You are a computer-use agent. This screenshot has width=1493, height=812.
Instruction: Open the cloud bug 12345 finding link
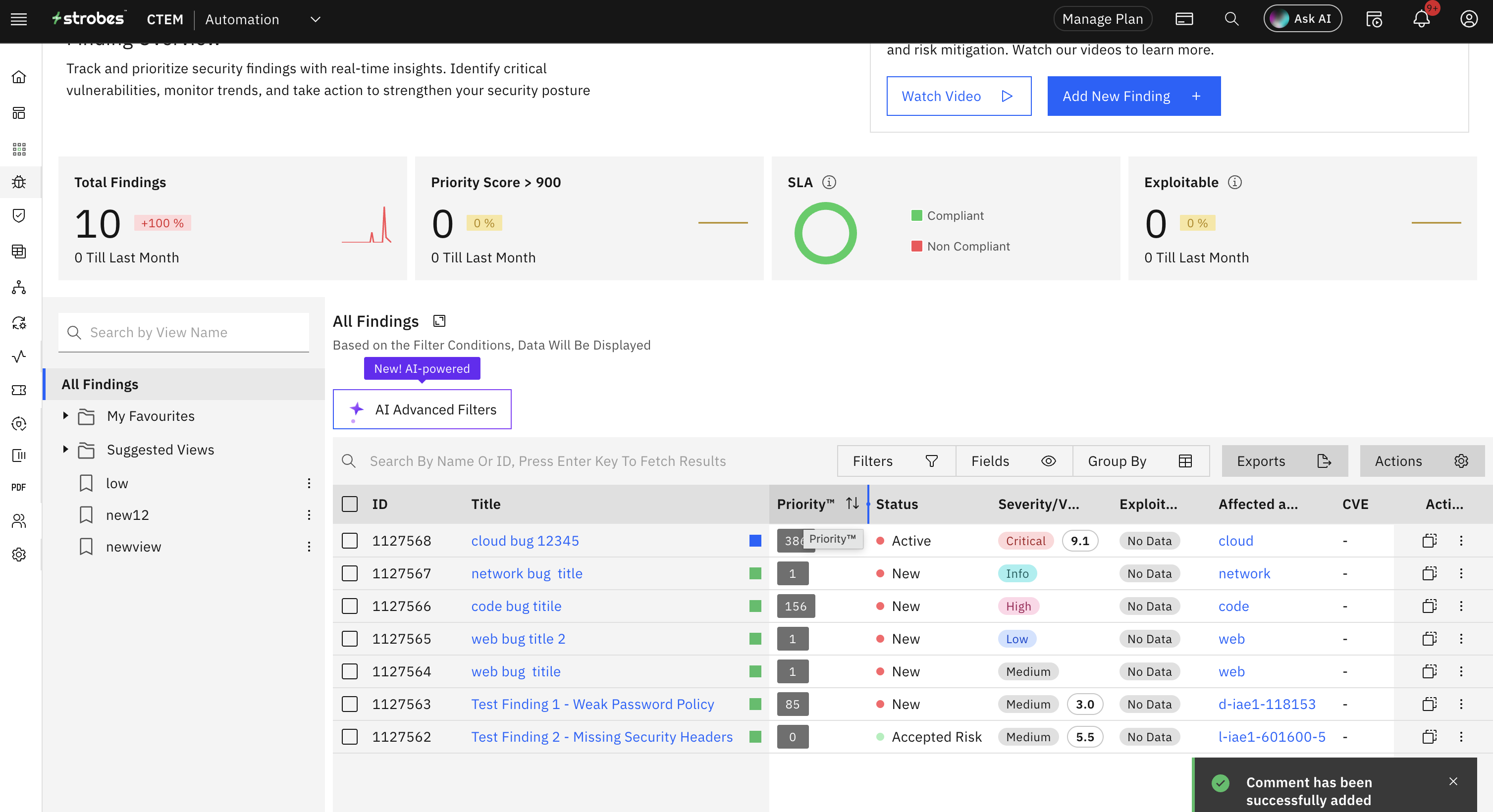point(525,540)
